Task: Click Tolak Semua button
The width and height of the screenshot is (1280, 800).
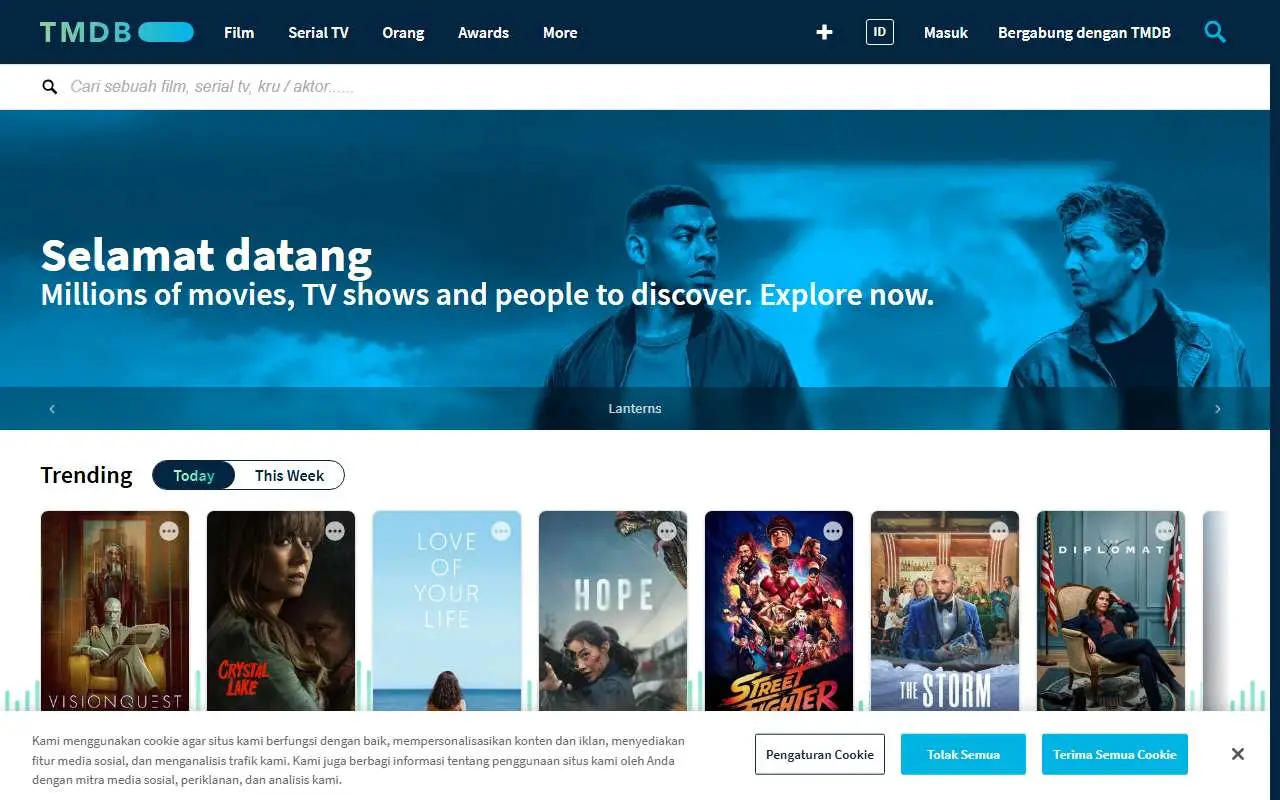Action: (x=963, y=754)
